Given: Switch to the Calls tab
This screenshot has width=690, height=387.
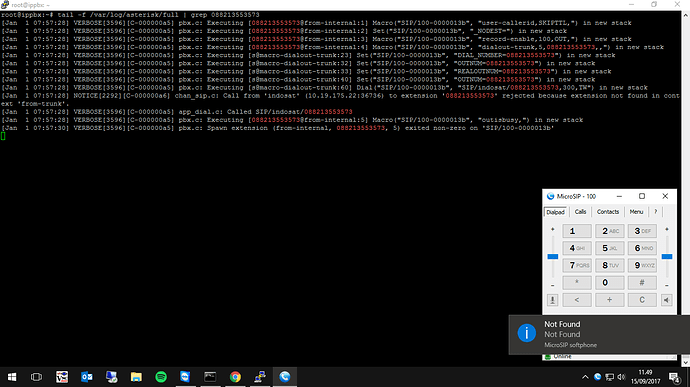Looking at the screenshot, I should click(x=580, y=212).
